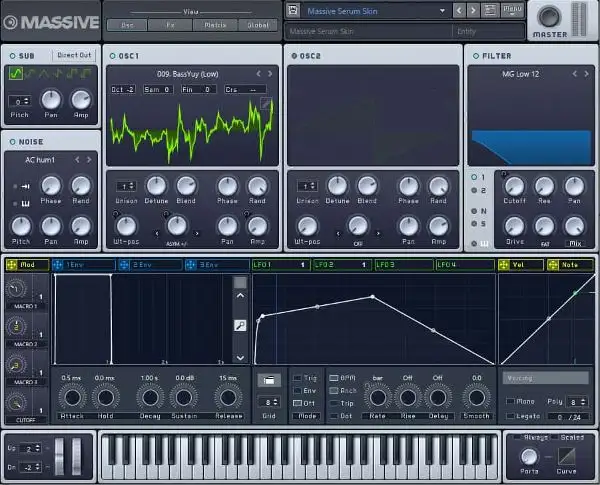This screenshot has width=600, height=485.
Task: Check the Trig mode checkbox
Action: coord(296,377)
